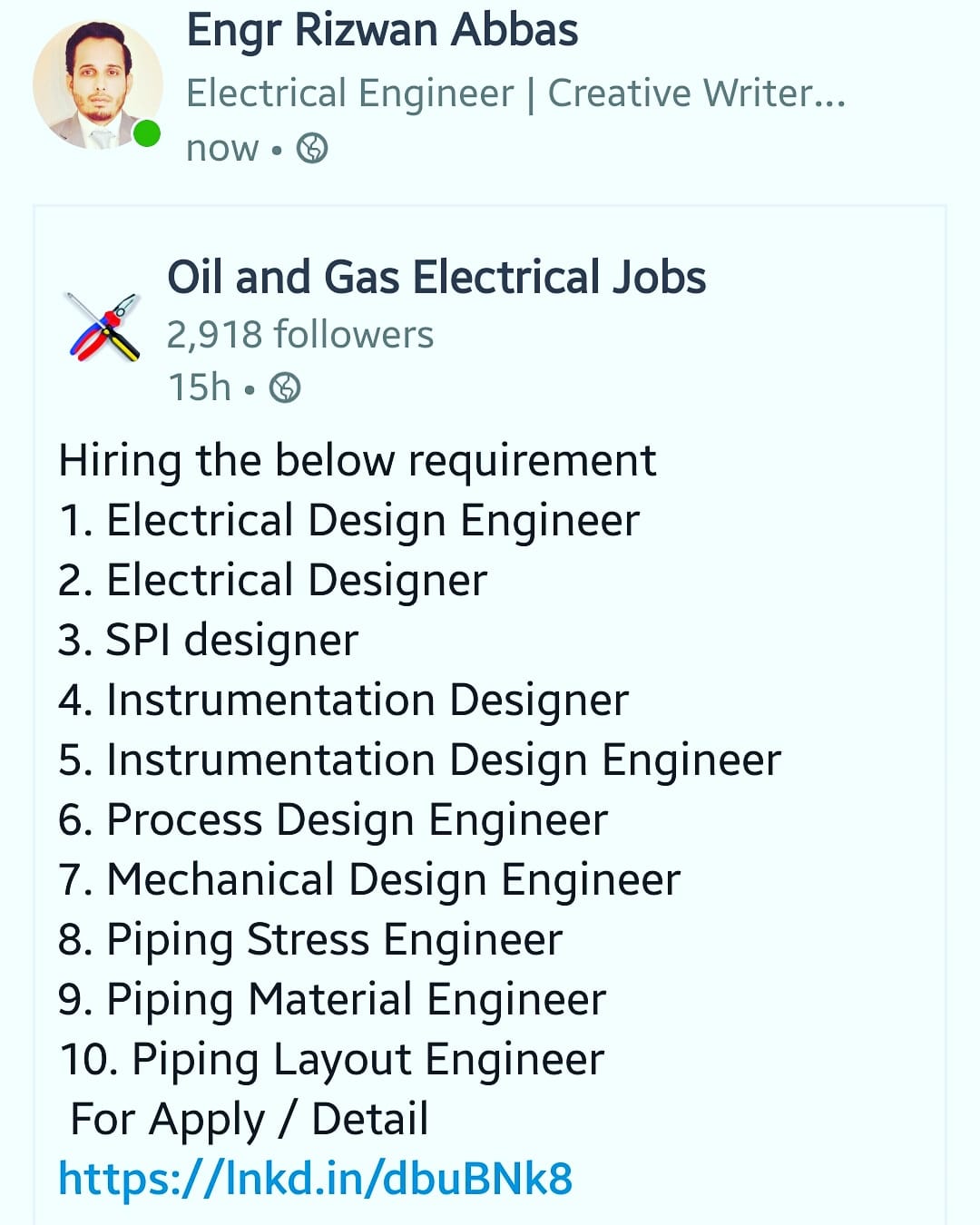The height and width of the screenshot is (1225, 980).
Task: Tap the Piping Stress Engineer line
Action: tap(310, 940)
